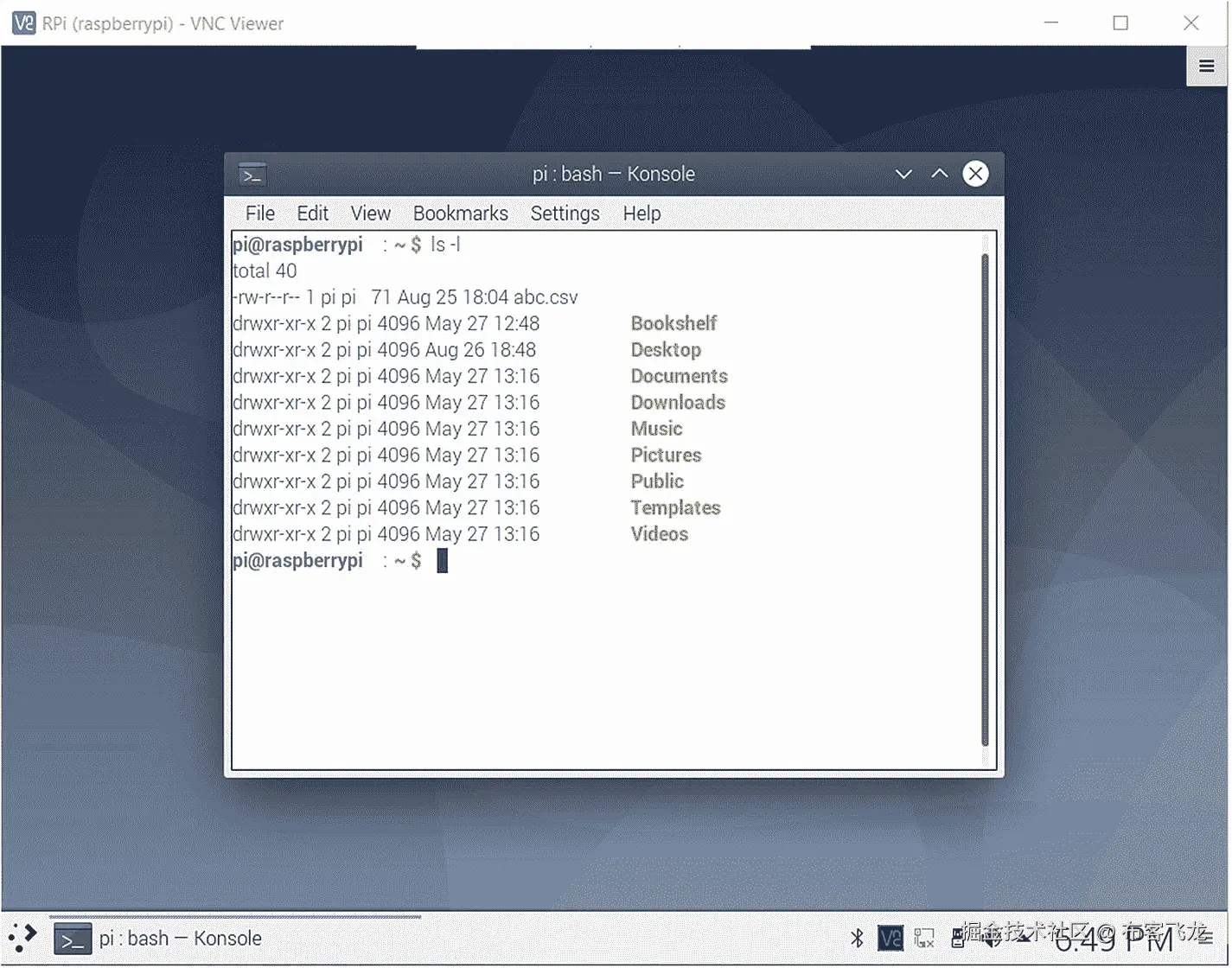Image resolution: width=1232 pixels, height=968 pixels.
Task: Click the terminal cursor at the prompt
Action: point(443,561)
